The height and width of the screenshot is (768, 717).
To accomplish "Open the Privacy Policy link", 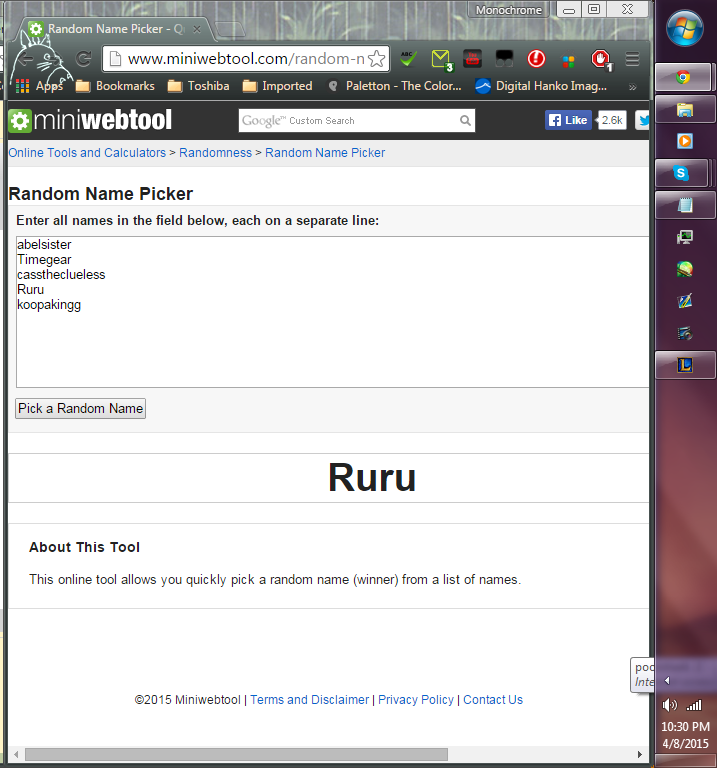I will tap(416, 700).
